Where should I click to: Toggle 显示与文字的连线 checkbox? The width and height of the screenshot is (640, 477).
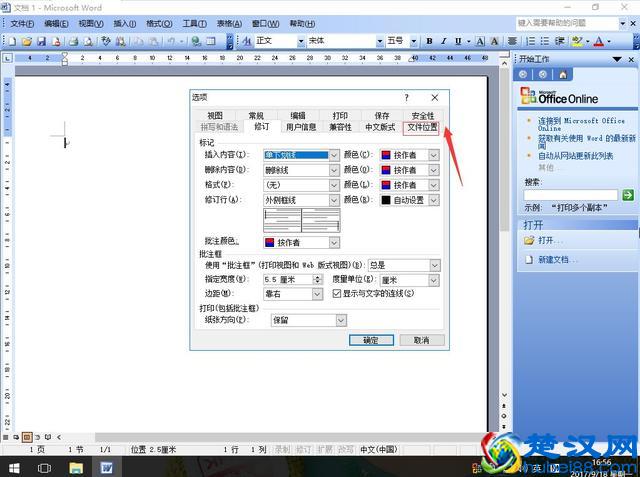[336, 293]
